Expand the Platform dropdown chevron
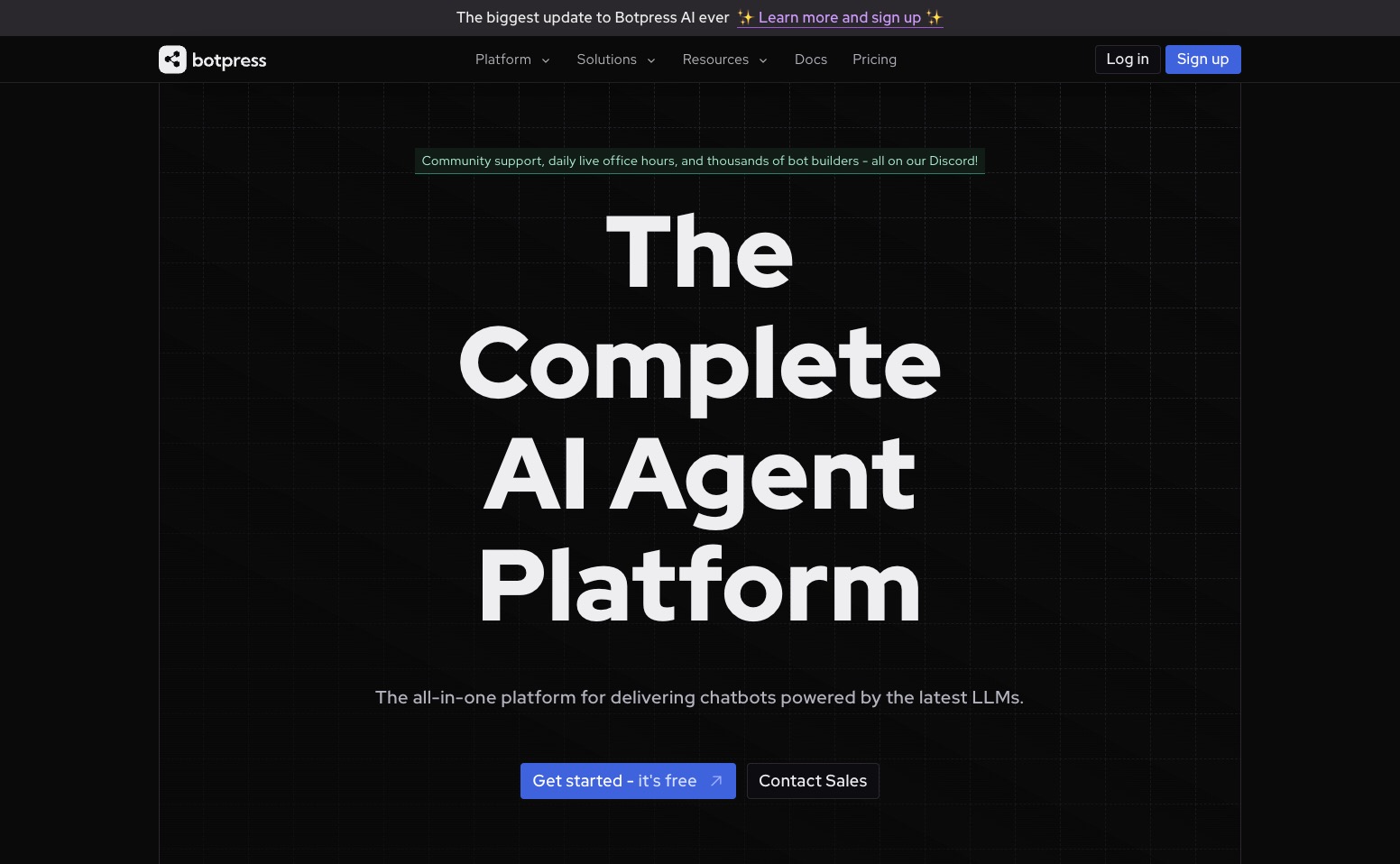1400x864 pixels. point(546,60)
